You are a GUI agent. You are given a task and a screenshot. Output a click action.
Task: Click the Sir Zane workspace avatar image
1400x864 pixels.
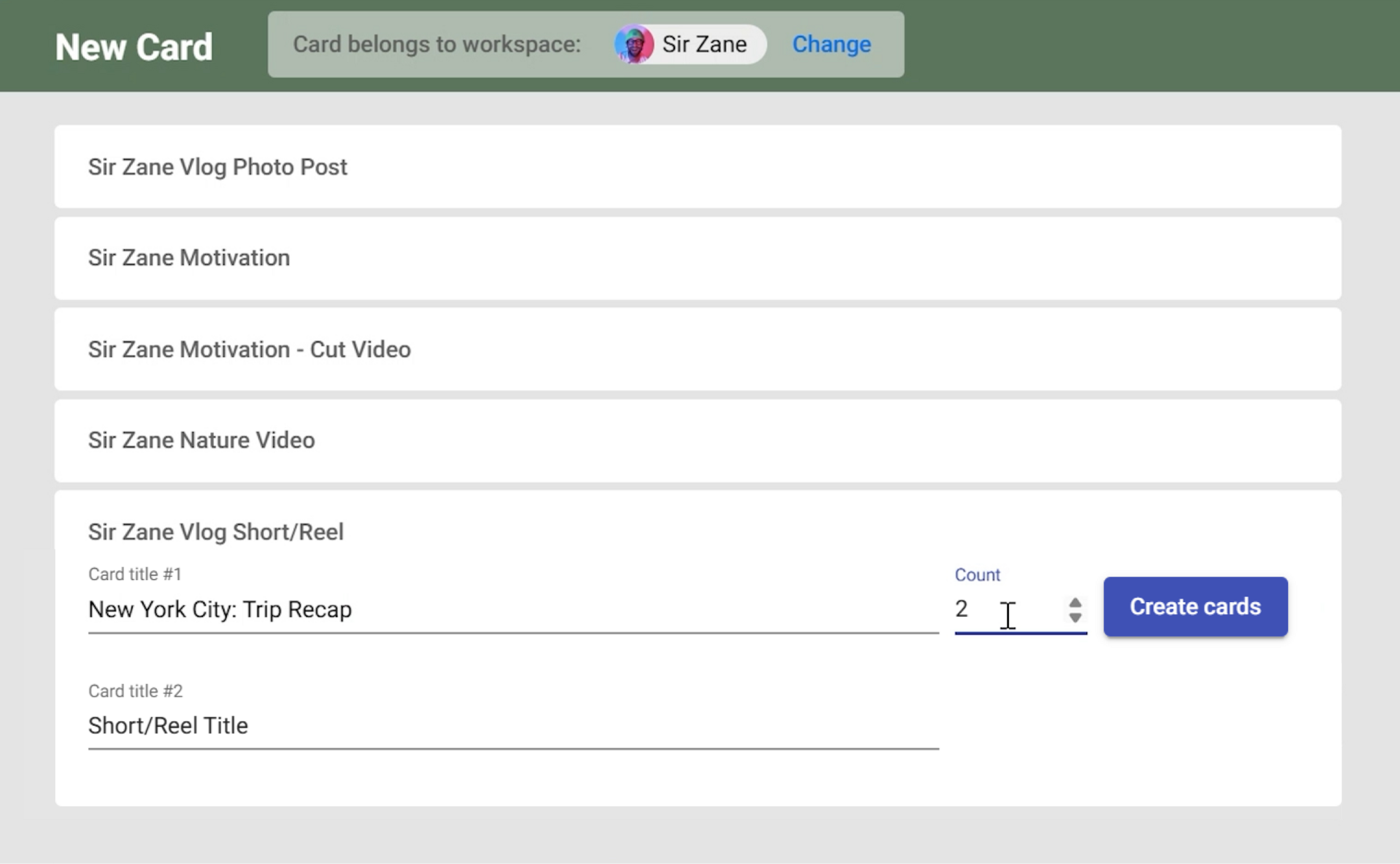[633, 45]
